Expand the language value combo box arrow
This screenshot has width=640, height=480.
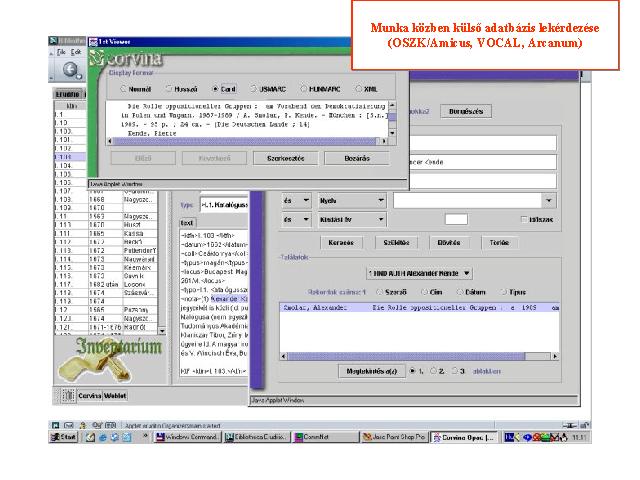[549, 200]
